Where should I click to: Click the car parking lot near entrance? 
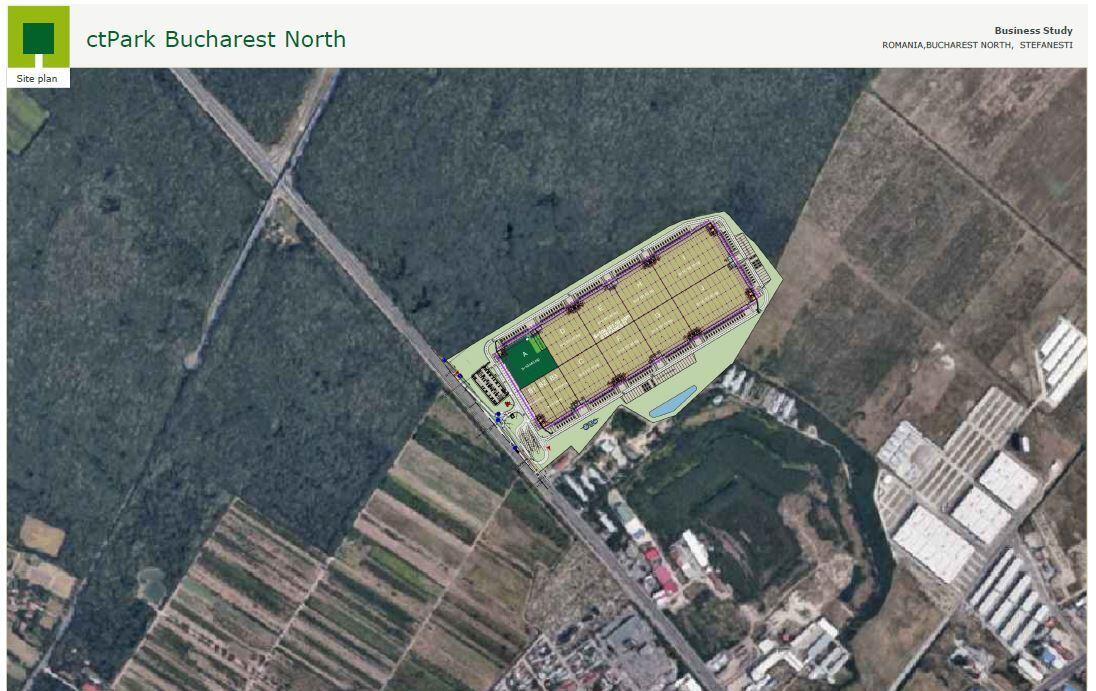pos(489,381)
